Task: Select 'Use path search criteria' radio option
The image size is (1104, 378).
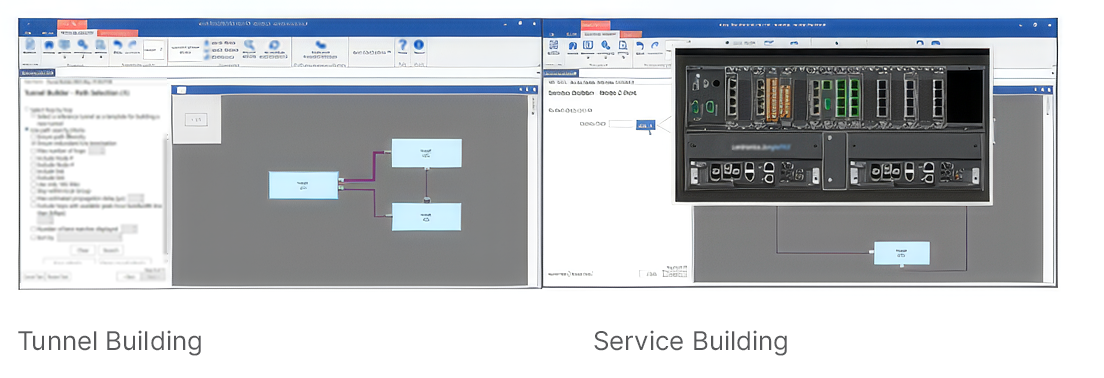Action: point(27,130)
